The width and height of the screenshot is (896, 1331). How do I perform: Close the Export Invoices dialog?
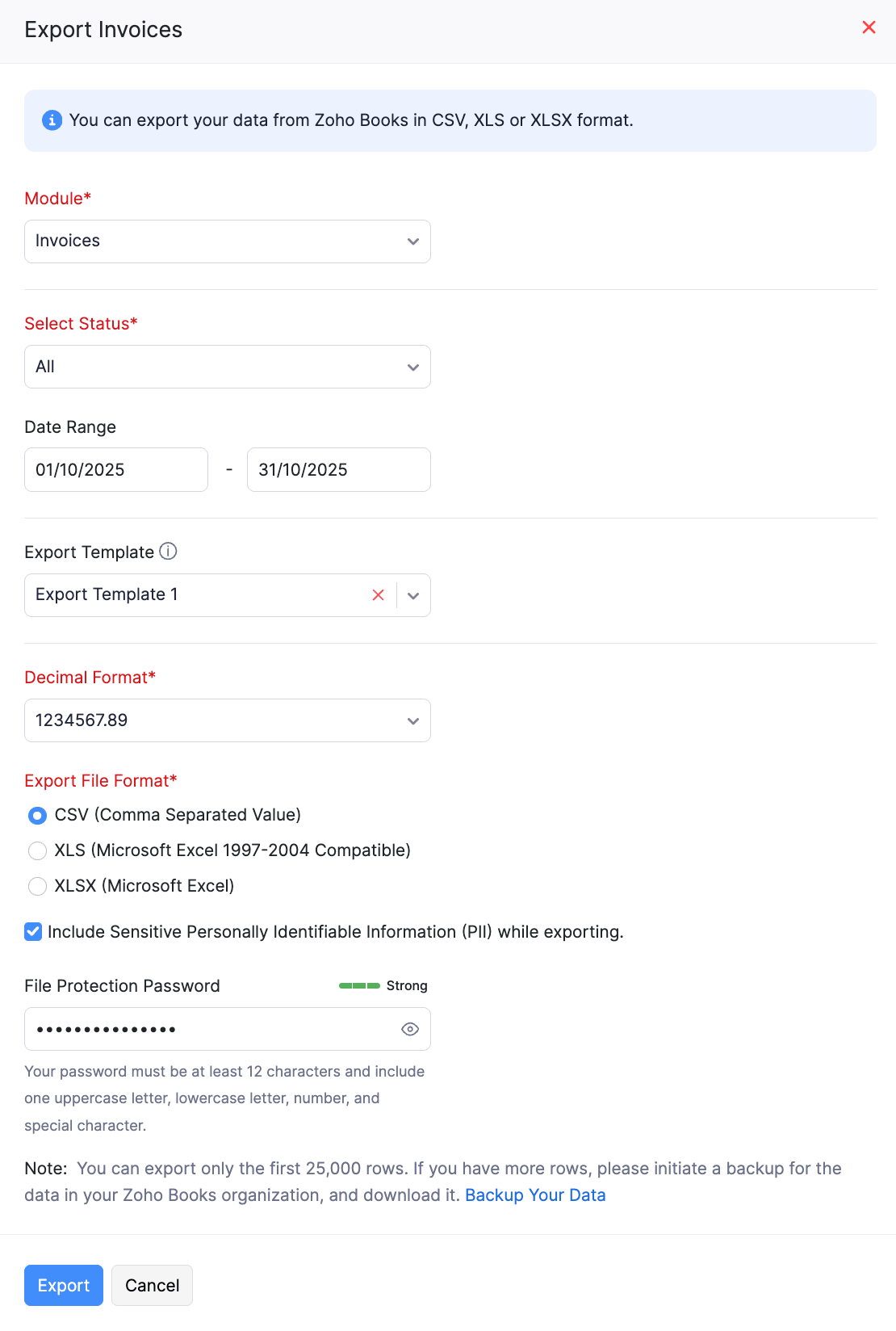click(869, 27)
